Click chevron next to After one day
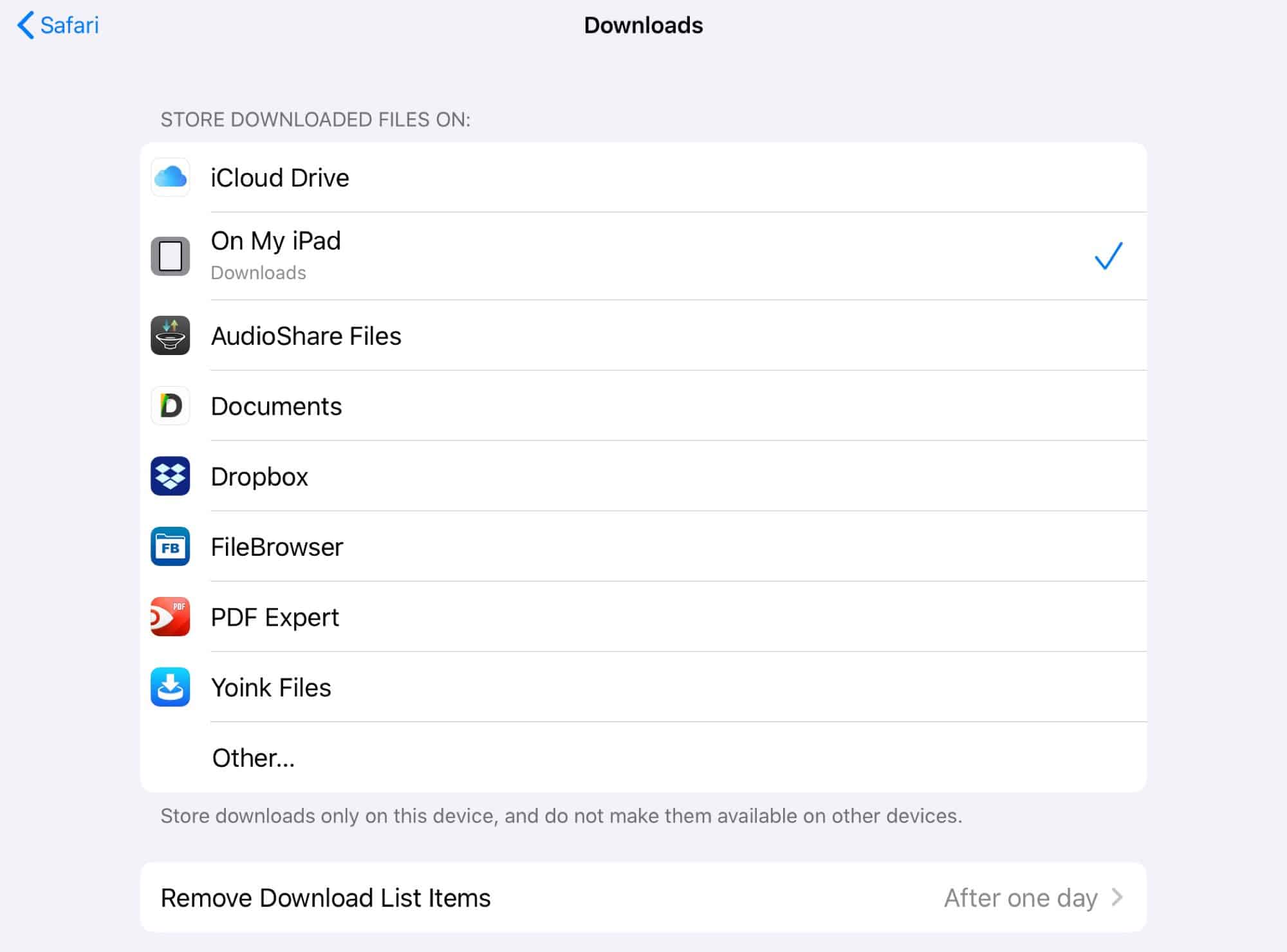Image resolution: width=1287 pixels, height=952 pixels. [1118, 897]
